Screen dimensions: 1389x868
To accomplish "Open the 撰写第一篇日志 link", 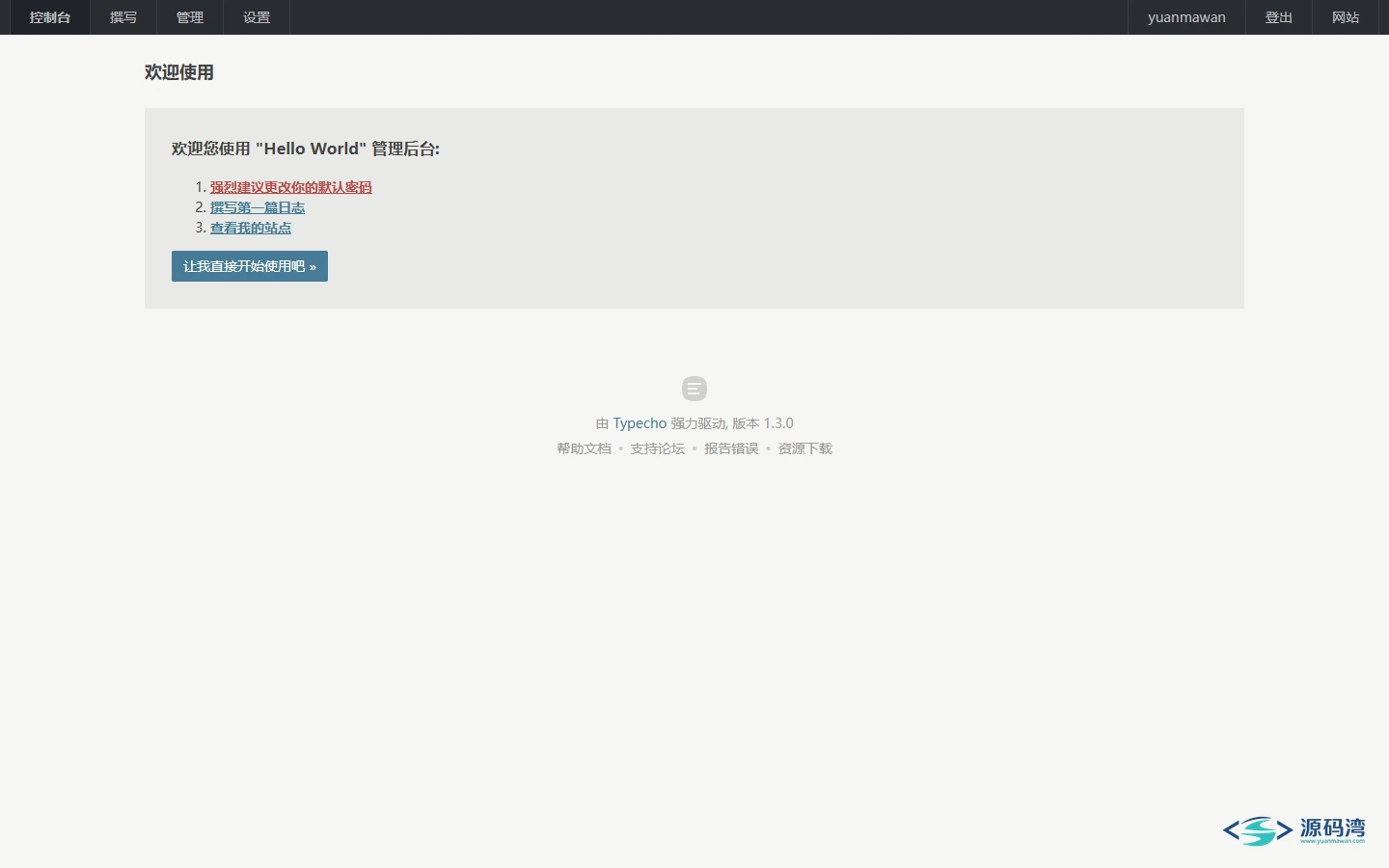I will pyautogui.click(x=258, y=207).
